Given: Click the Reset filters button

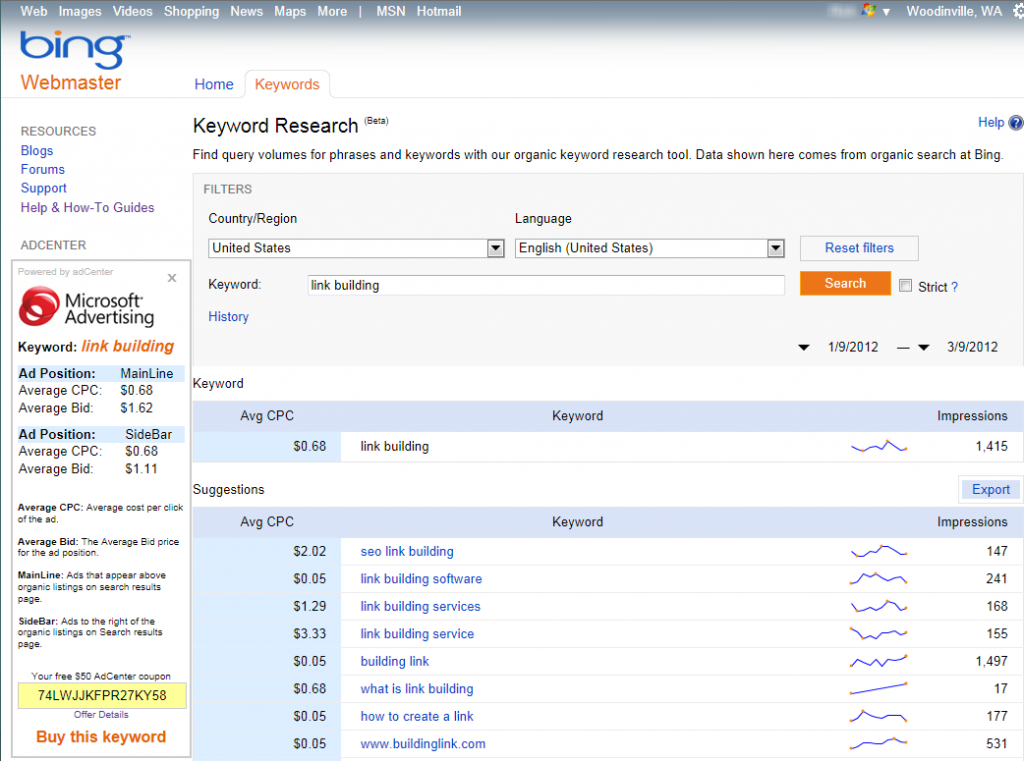Looking at the screenshot, I should 859,248.
